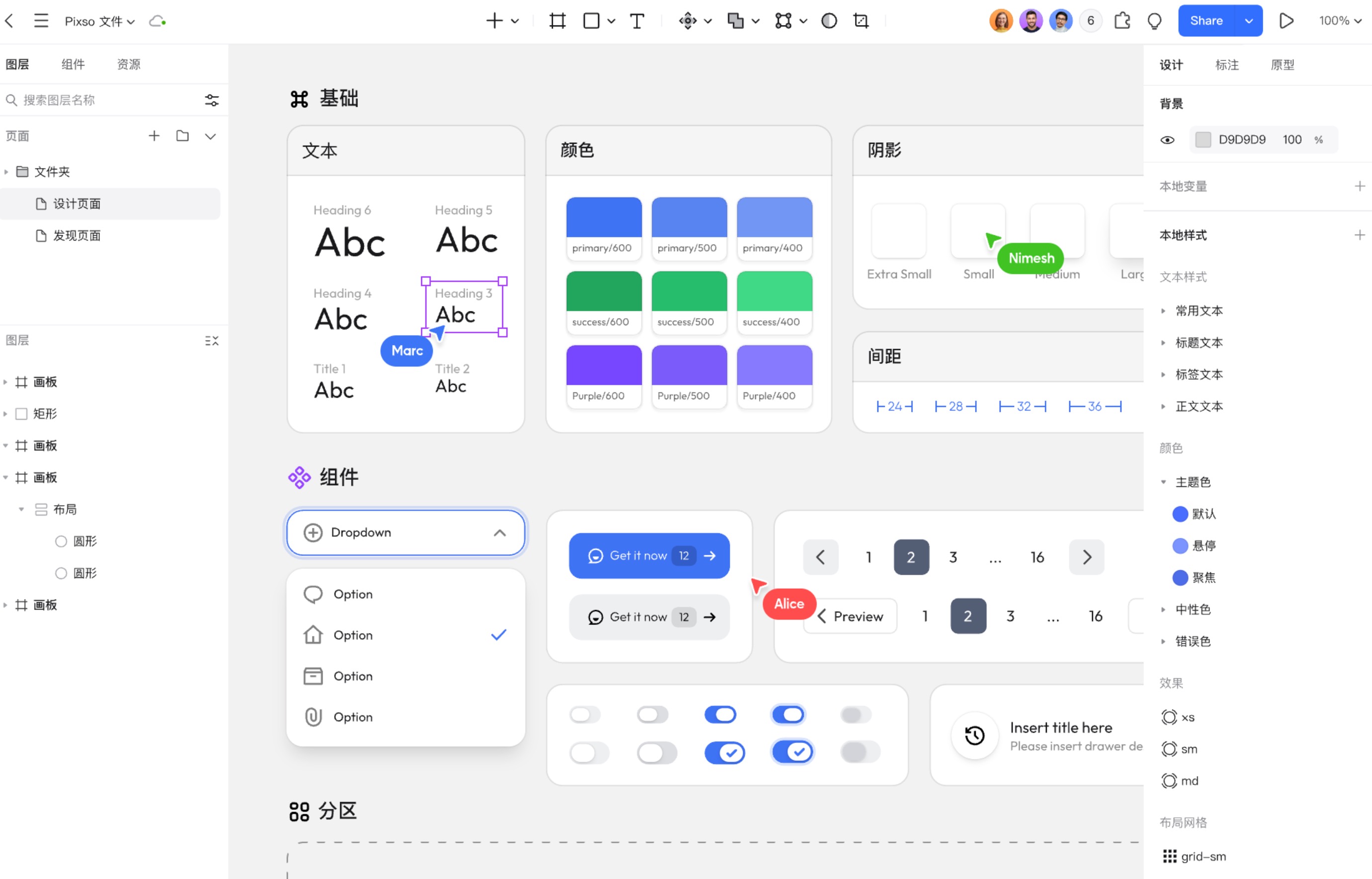The width and height of the screenshot is (1372, 879).
Task: Click the Share button
Action: [x=1206, y=21]
